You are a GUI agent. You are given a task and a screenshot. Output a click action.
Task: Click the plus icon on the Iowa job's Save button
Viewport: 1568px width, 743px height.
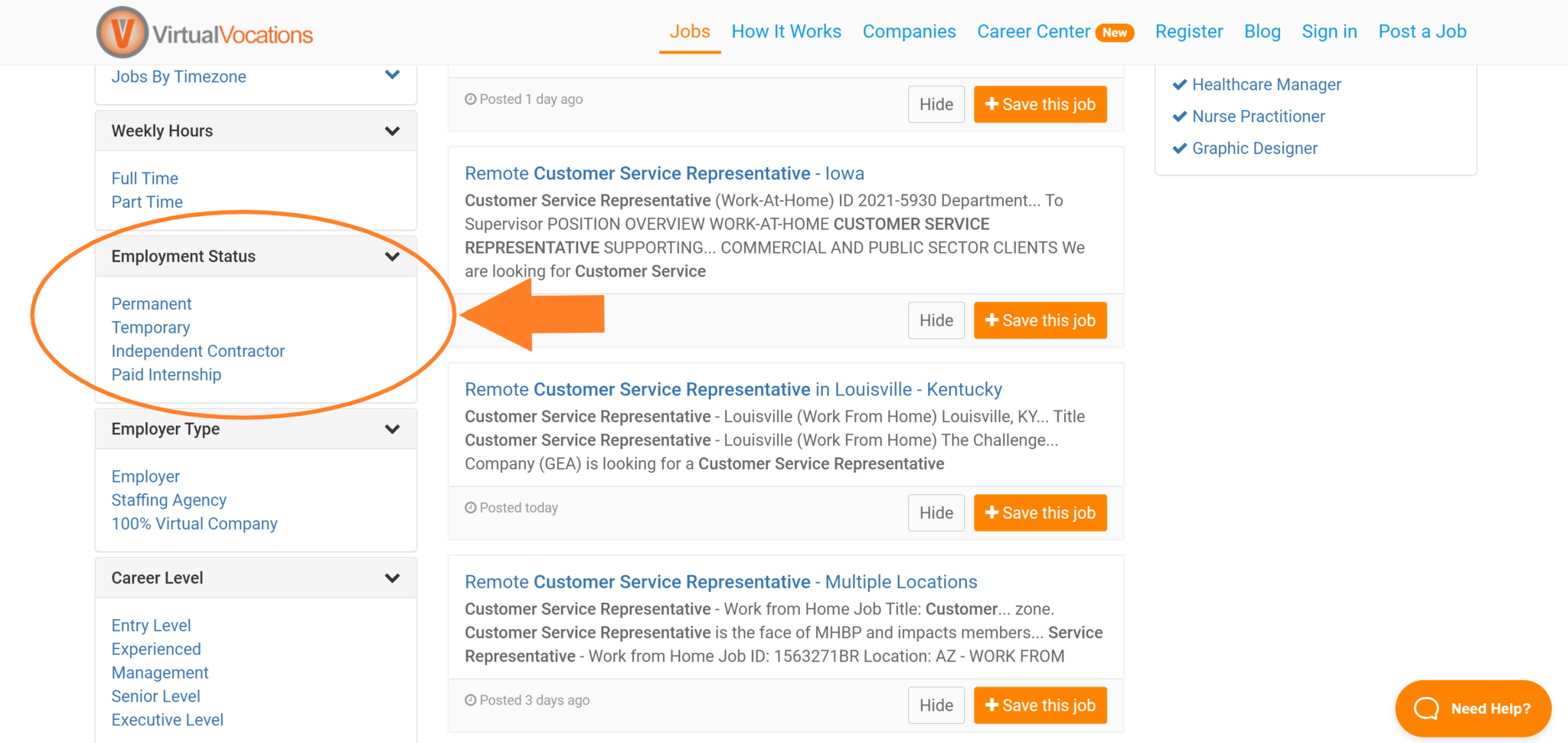[991, 320]
